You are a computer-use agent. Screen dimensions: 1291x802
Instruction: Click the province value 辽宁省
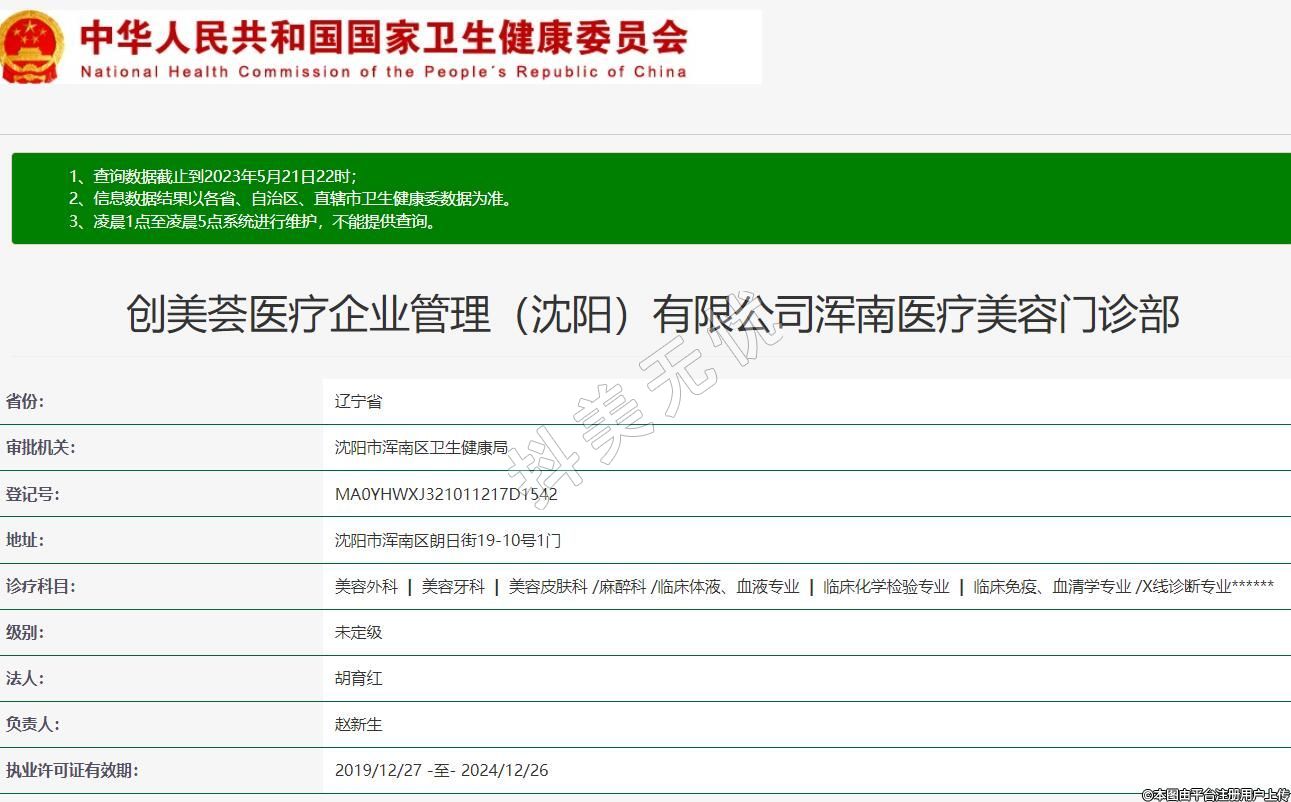(x=358, y=402)
